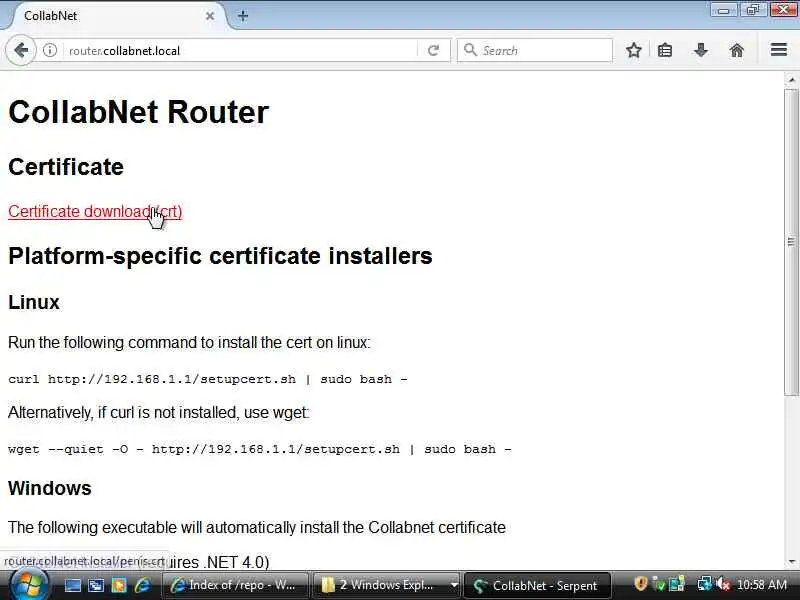Click the search magnifier icon

coord(470,50)
